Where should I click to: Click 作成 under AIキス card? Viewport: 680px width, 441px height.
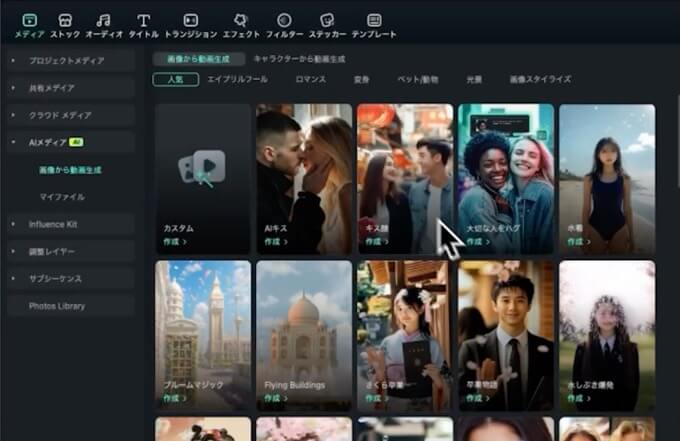pyautogui.click(x=276, y=242)
